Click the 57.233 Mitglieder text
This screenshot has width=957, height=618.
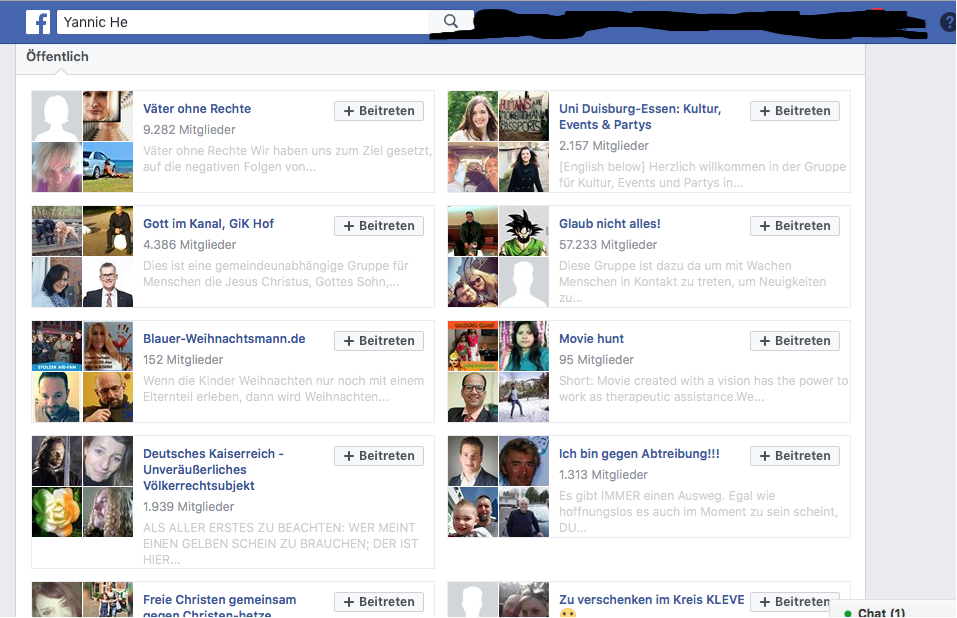coord(608,245)
